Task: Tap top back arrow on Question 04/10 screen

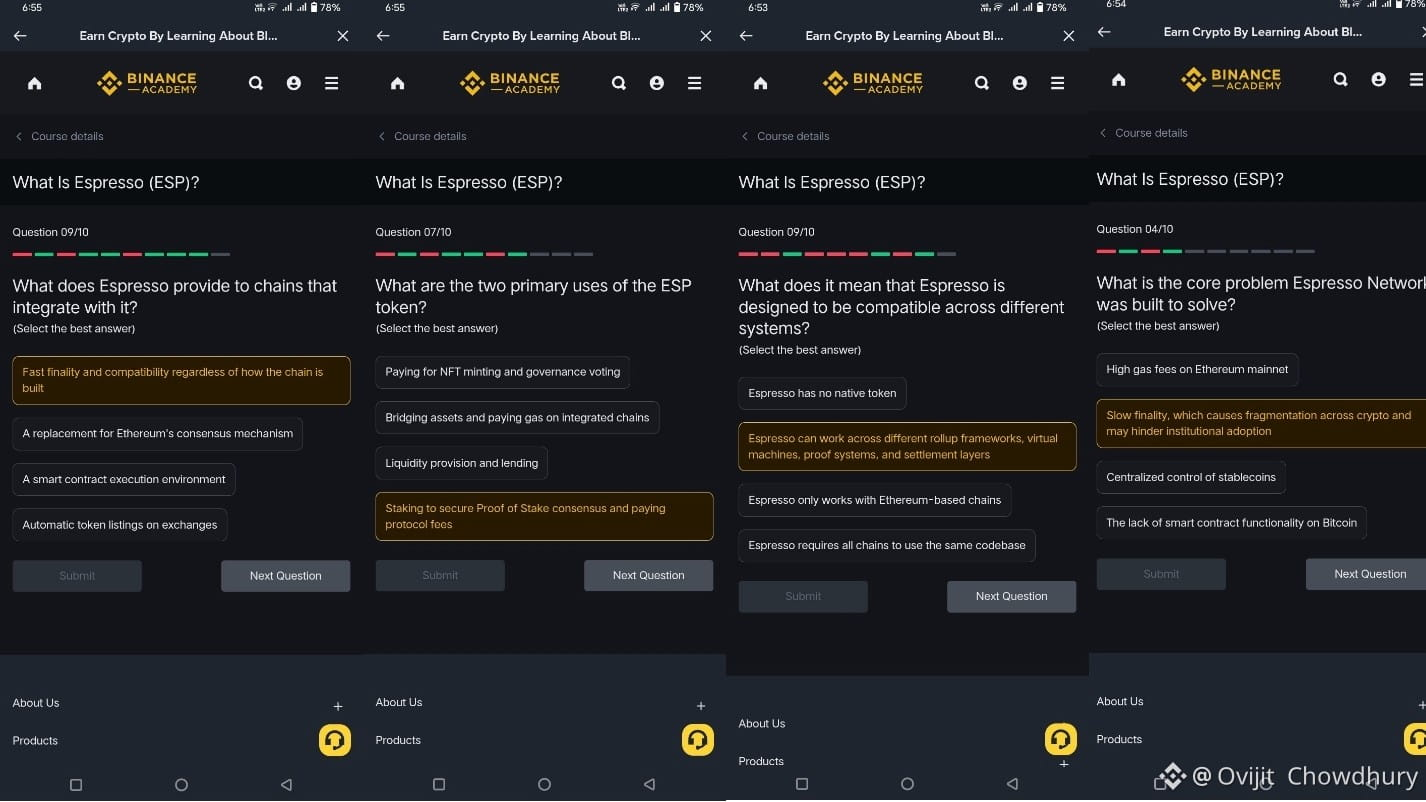Action: tap(1104, 32)
